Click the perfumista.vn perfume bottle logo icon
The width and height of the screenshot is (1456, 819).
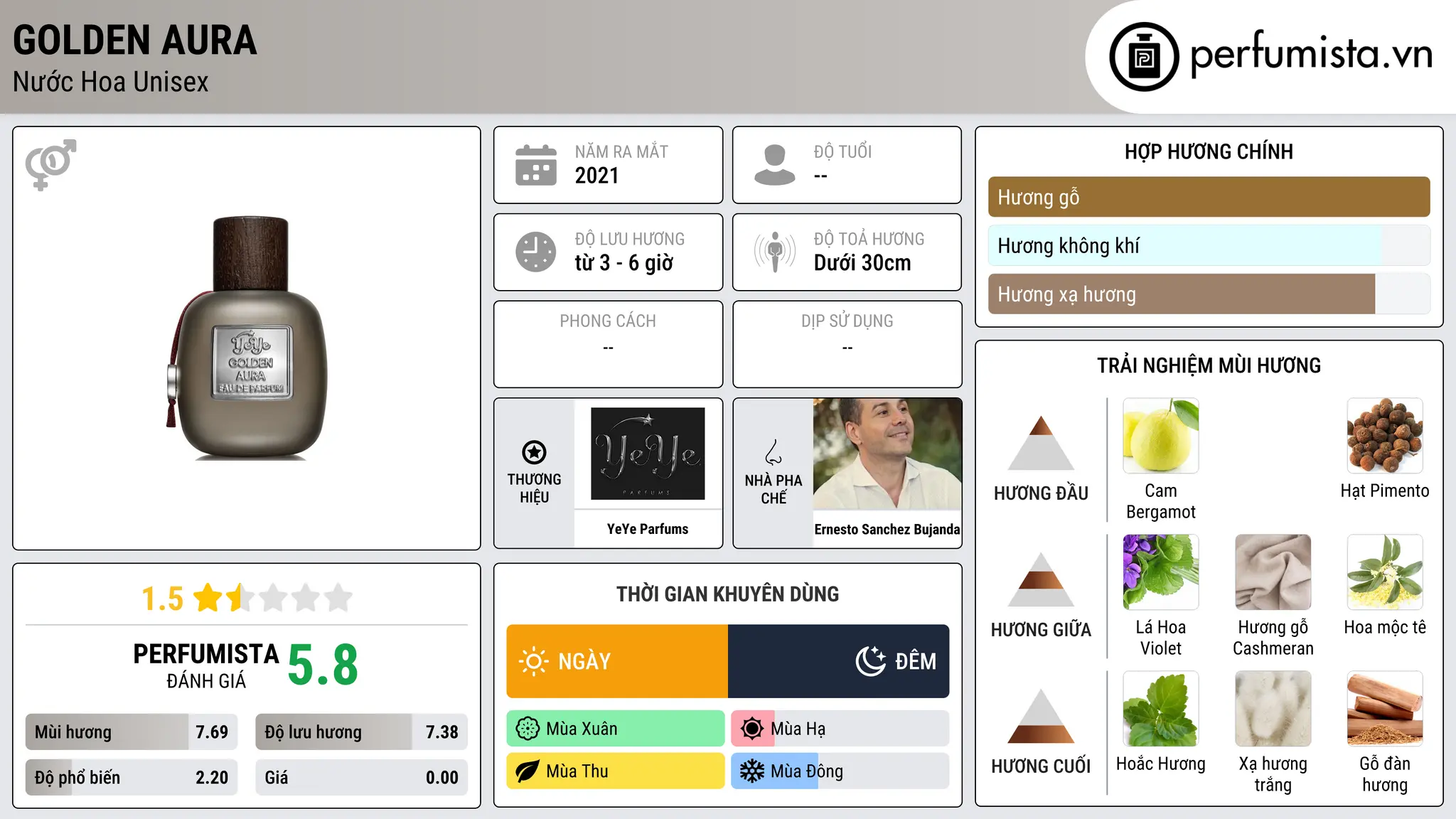click(x=1144, y=57)
